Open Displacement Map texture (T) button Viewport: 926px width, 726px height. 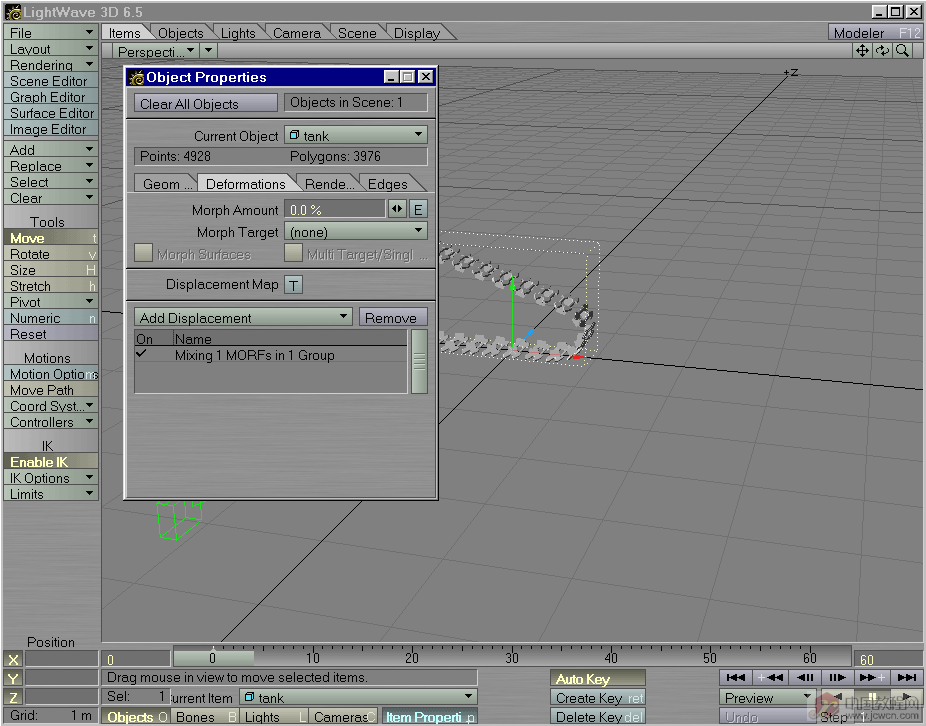[x=294, y=285]
